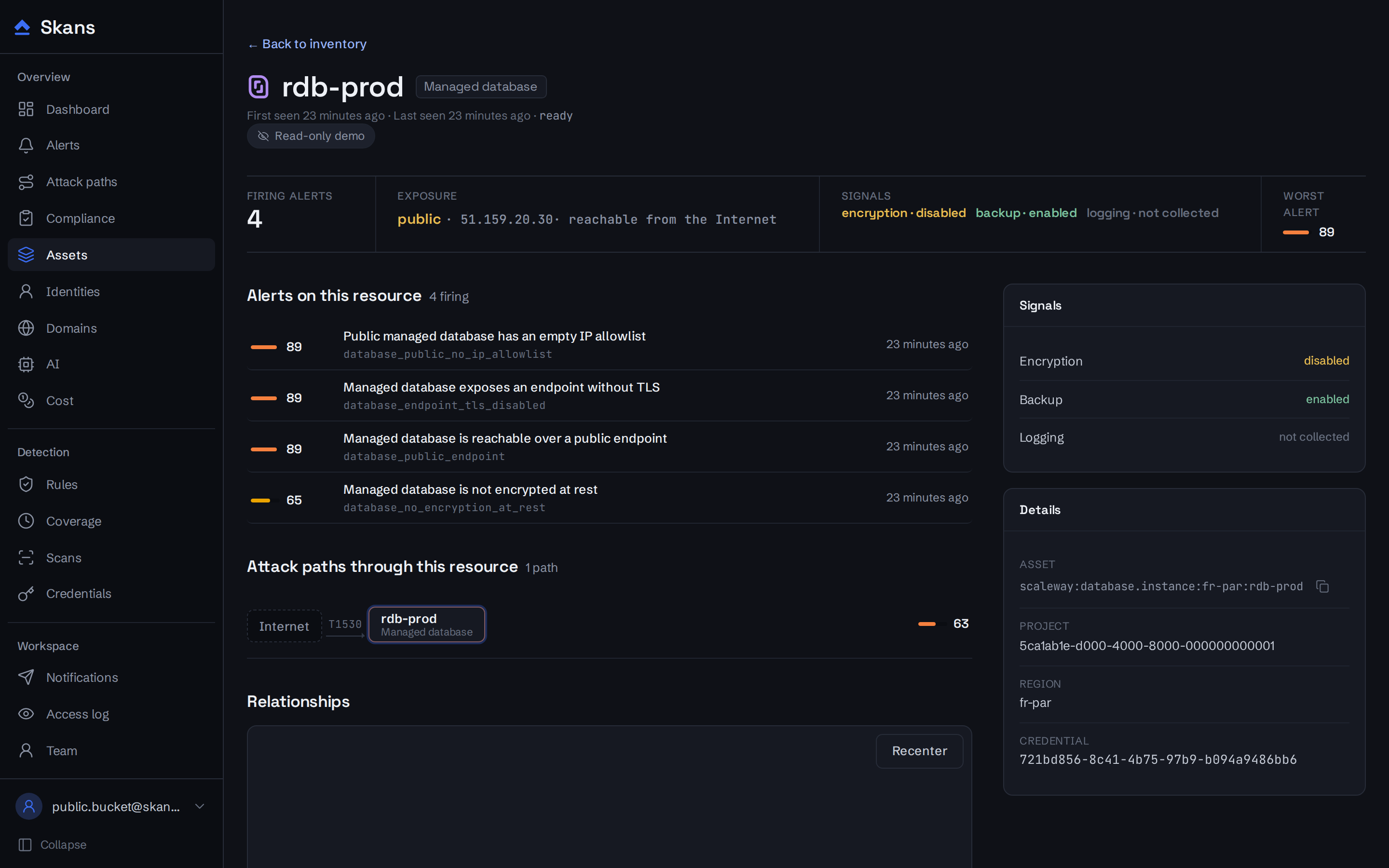Click the T1530 technique label
1389x868 pixels.
[x=345, y=624]
